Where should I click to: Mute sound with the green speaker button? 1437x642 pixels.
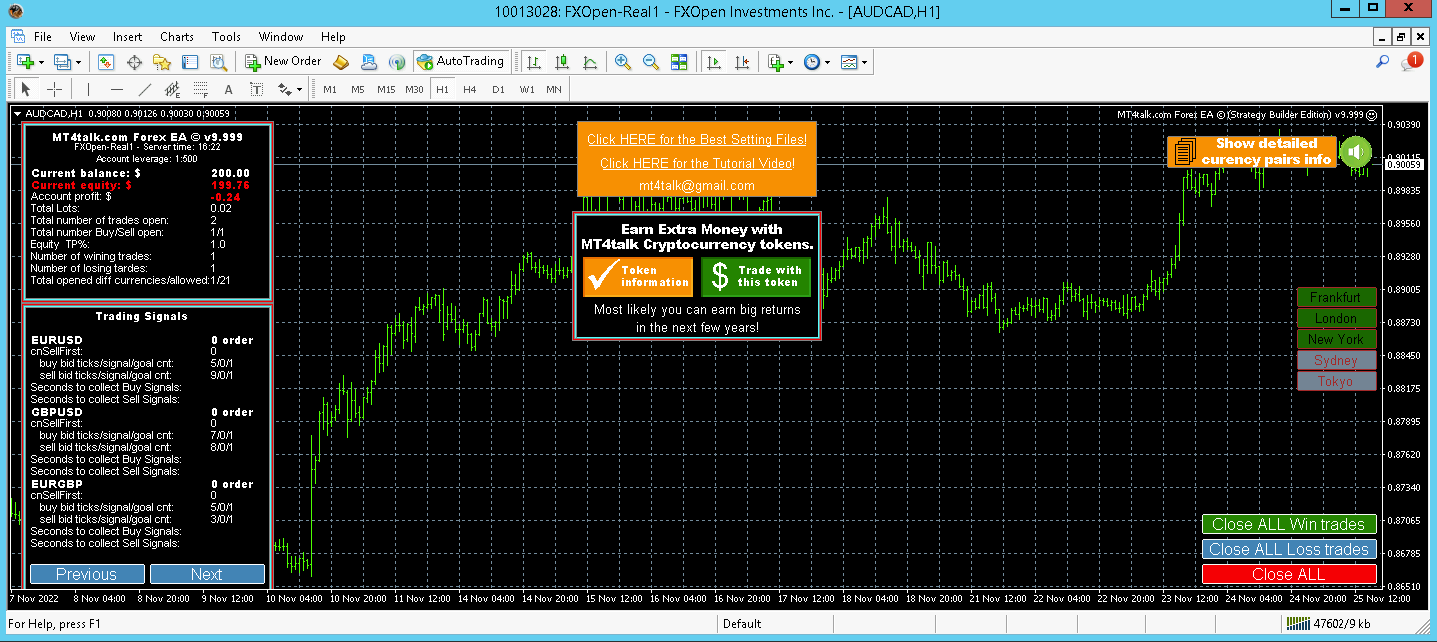coord(1356,152)
